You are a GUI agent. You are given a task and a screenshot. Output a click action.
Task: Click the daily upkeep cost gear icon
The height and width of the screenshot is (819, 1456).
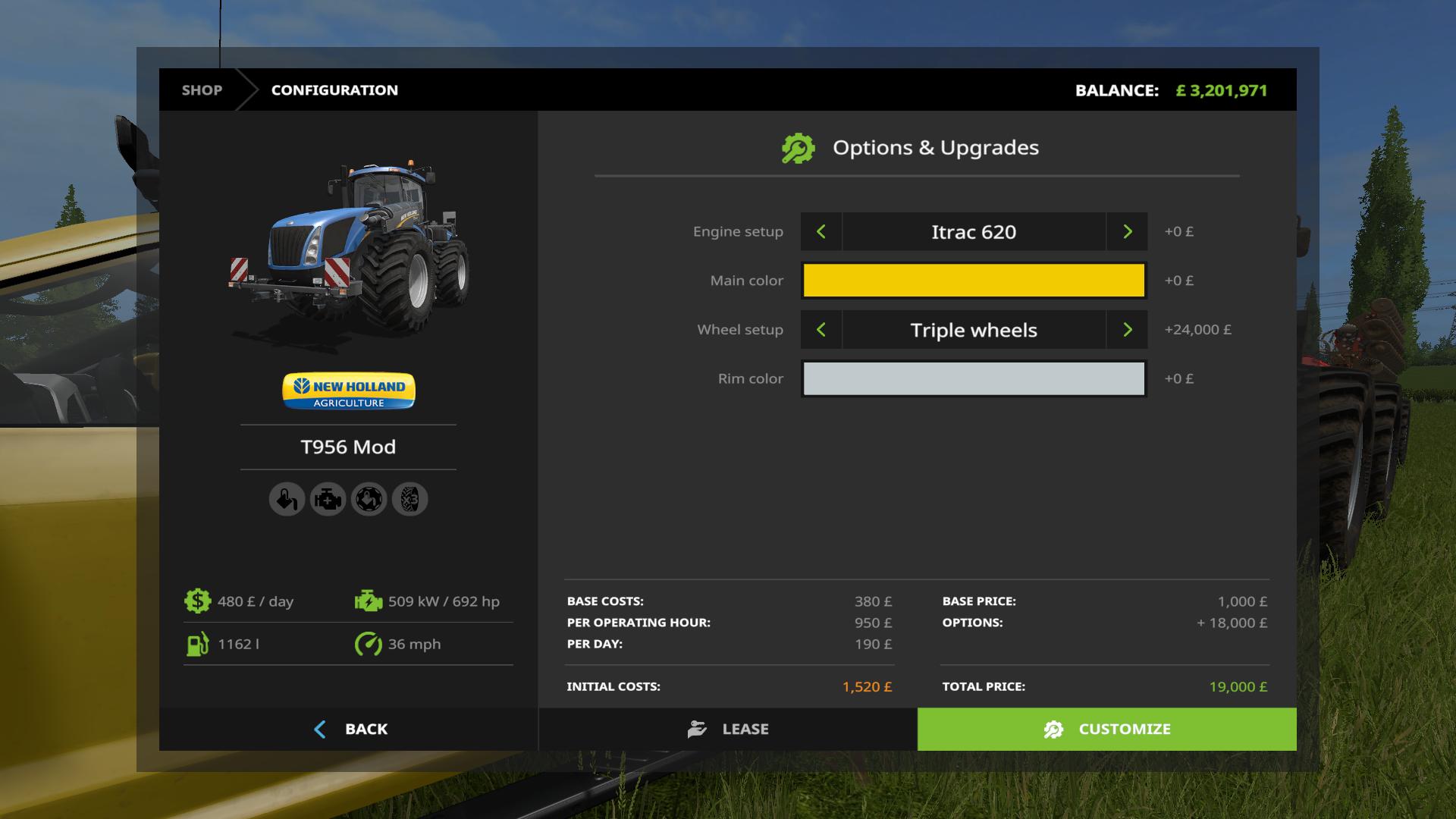tap(197, 601)
